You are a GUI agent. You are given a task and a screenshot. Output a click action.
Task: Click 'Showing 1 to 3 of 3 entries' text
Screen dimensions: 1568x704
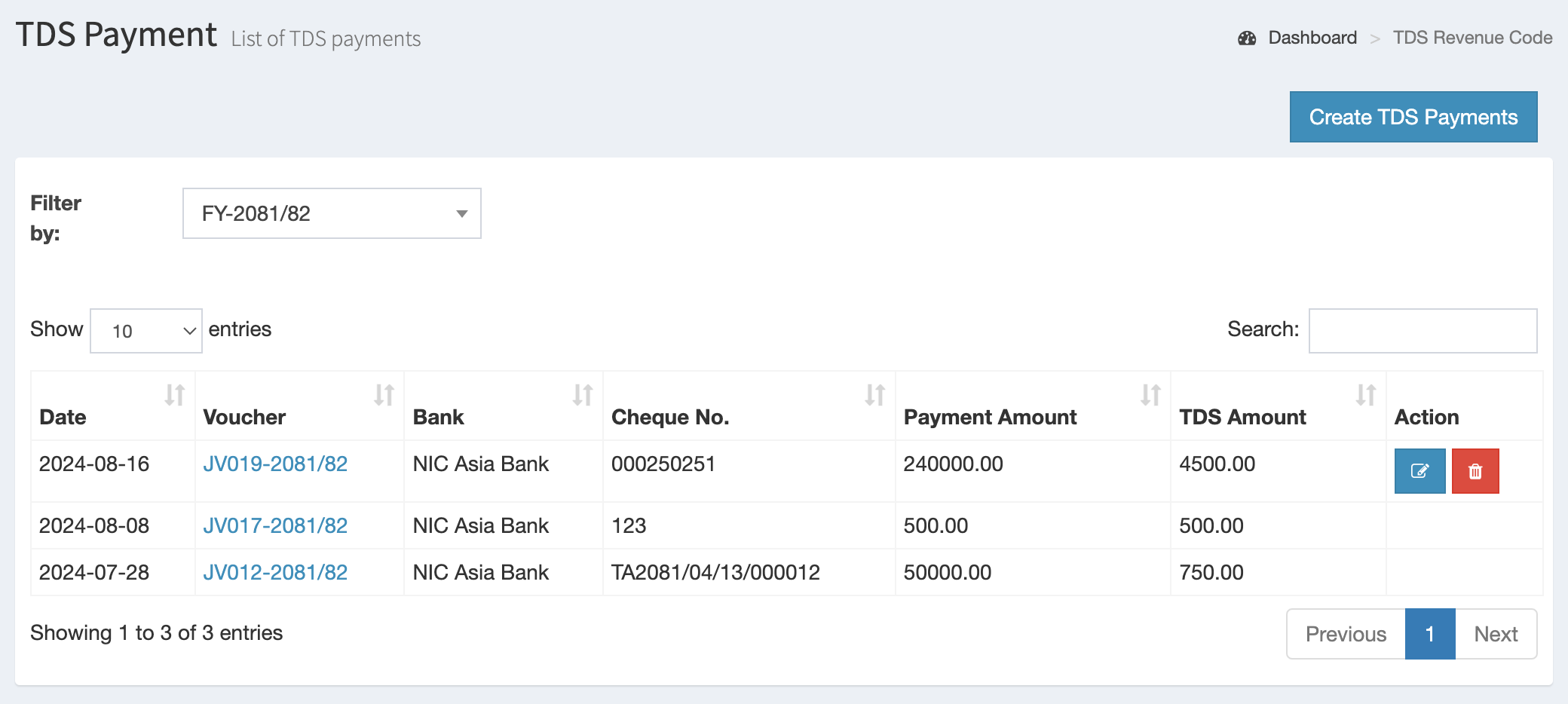(x=156, y=633)
